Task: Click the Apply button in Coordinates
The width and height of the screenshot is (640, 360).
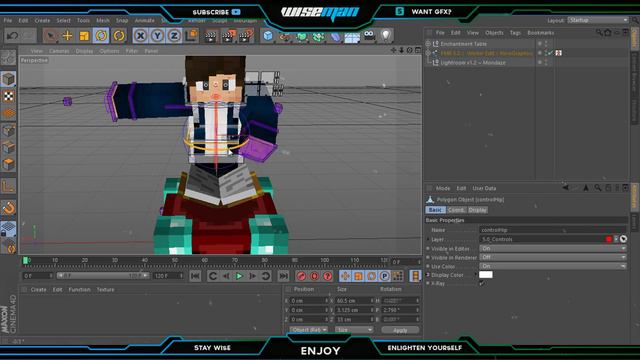Action: (x=400, y=330)
